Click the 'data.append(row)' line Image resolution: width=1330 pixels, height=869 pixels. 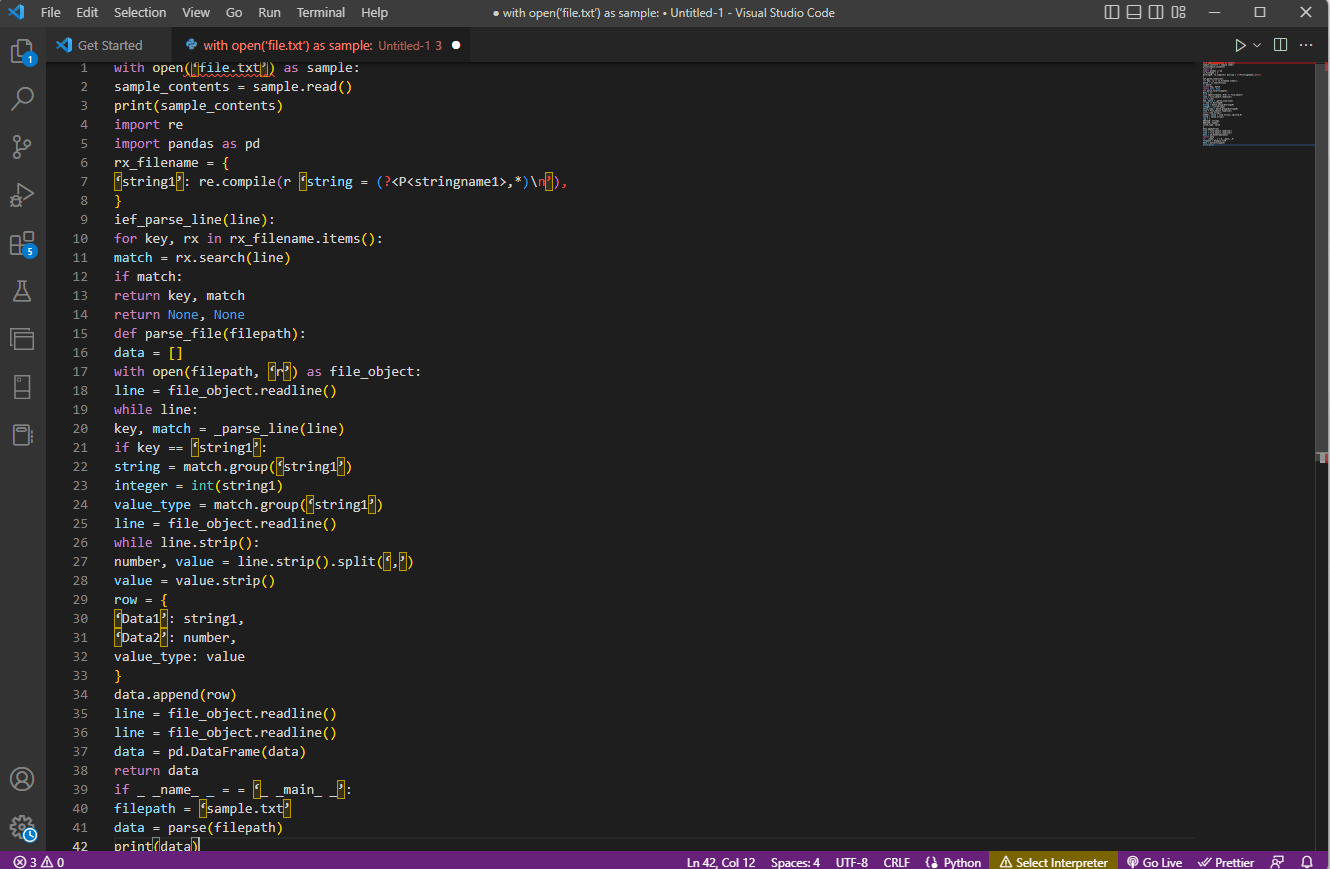pyautogui.click(x=175, y=695)
